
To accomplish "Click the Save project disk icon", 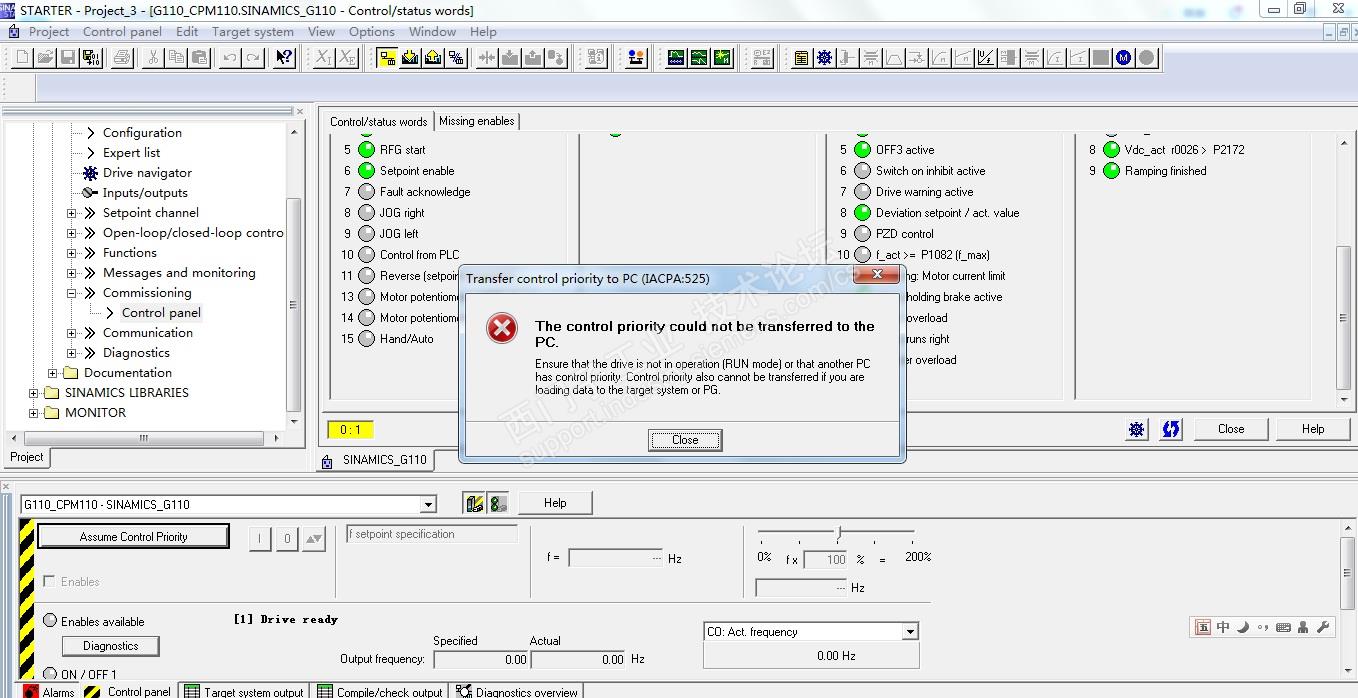I will (67, 58).
